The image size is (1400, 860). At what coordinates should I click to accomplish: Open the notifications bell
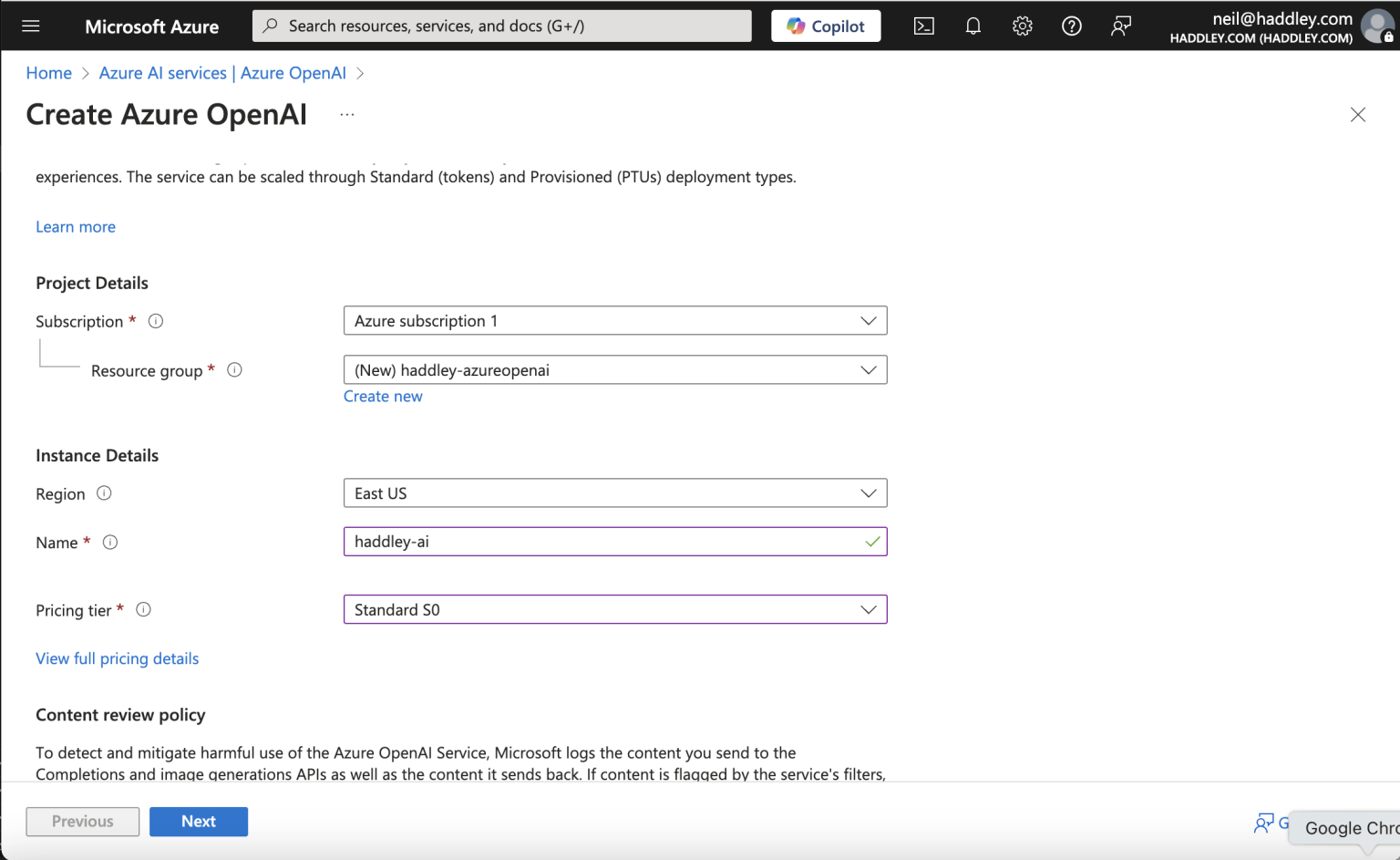(973, 26)
